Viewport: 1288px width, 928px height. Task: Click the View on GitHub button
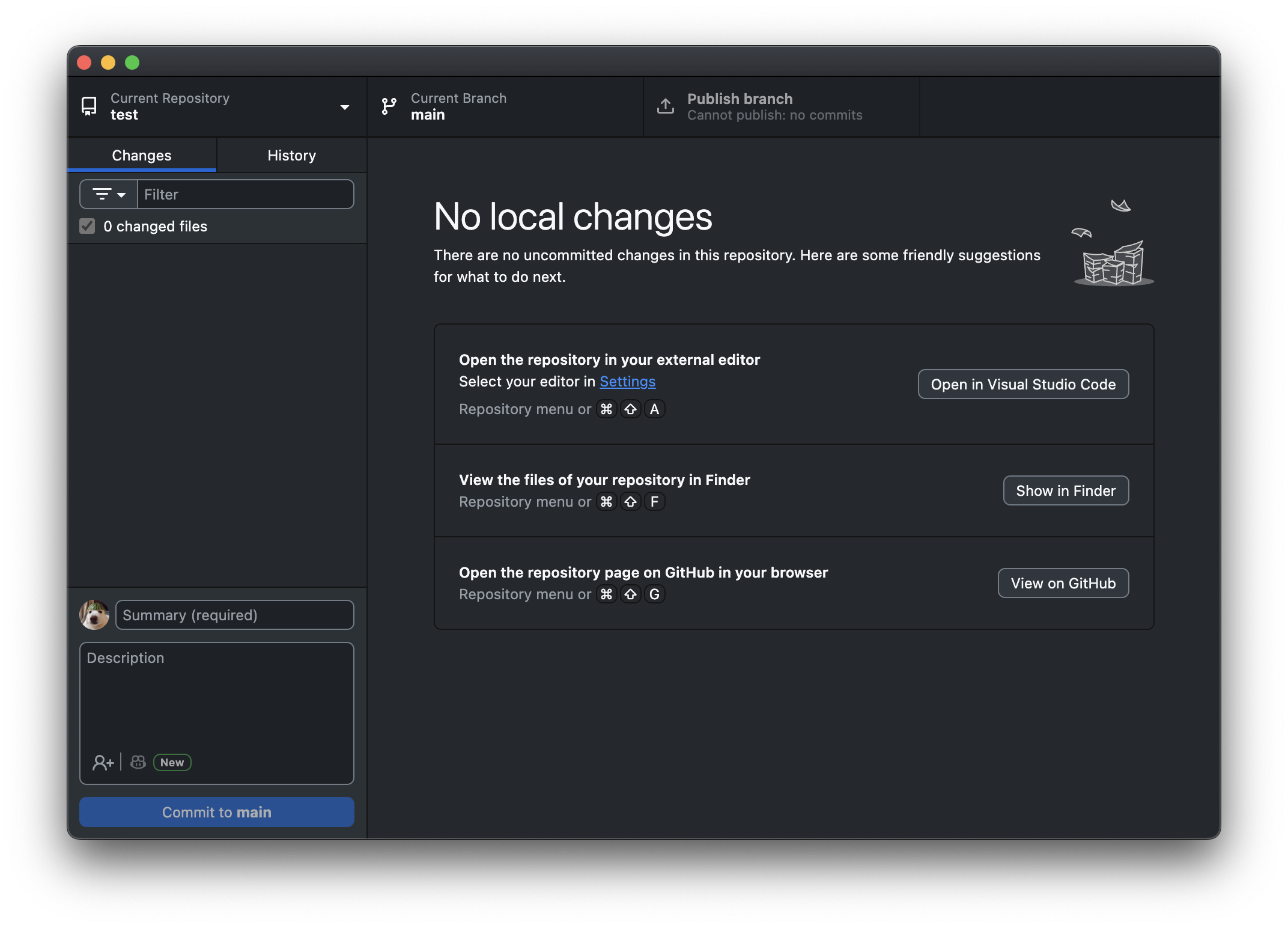pyautogui.click(x=1063, y=584)
